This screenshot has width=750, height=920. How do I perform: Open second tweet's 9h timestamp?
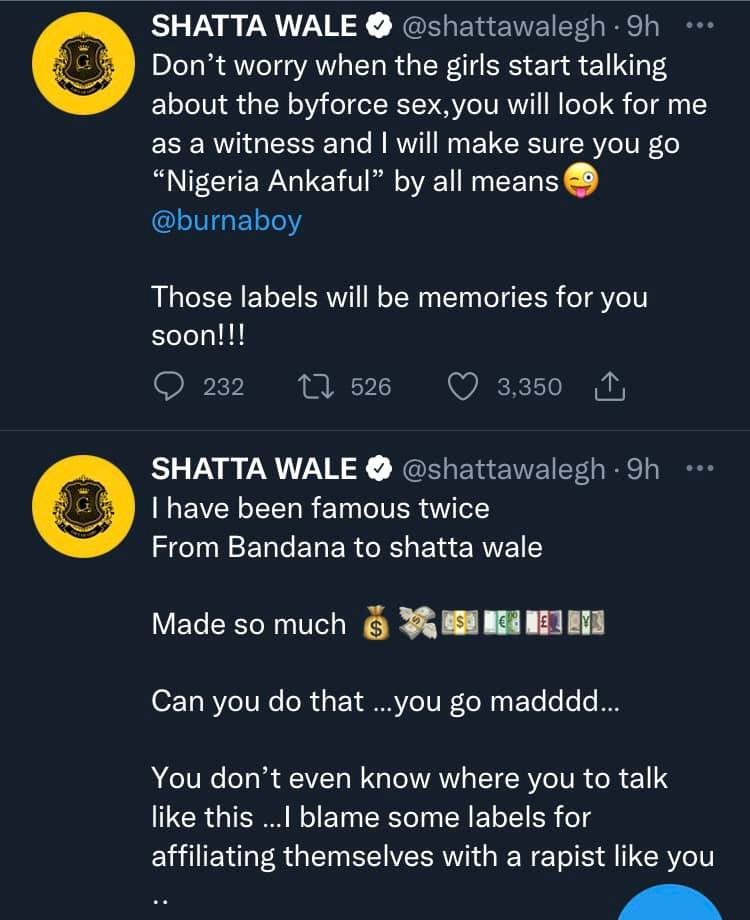coord(643,469)
